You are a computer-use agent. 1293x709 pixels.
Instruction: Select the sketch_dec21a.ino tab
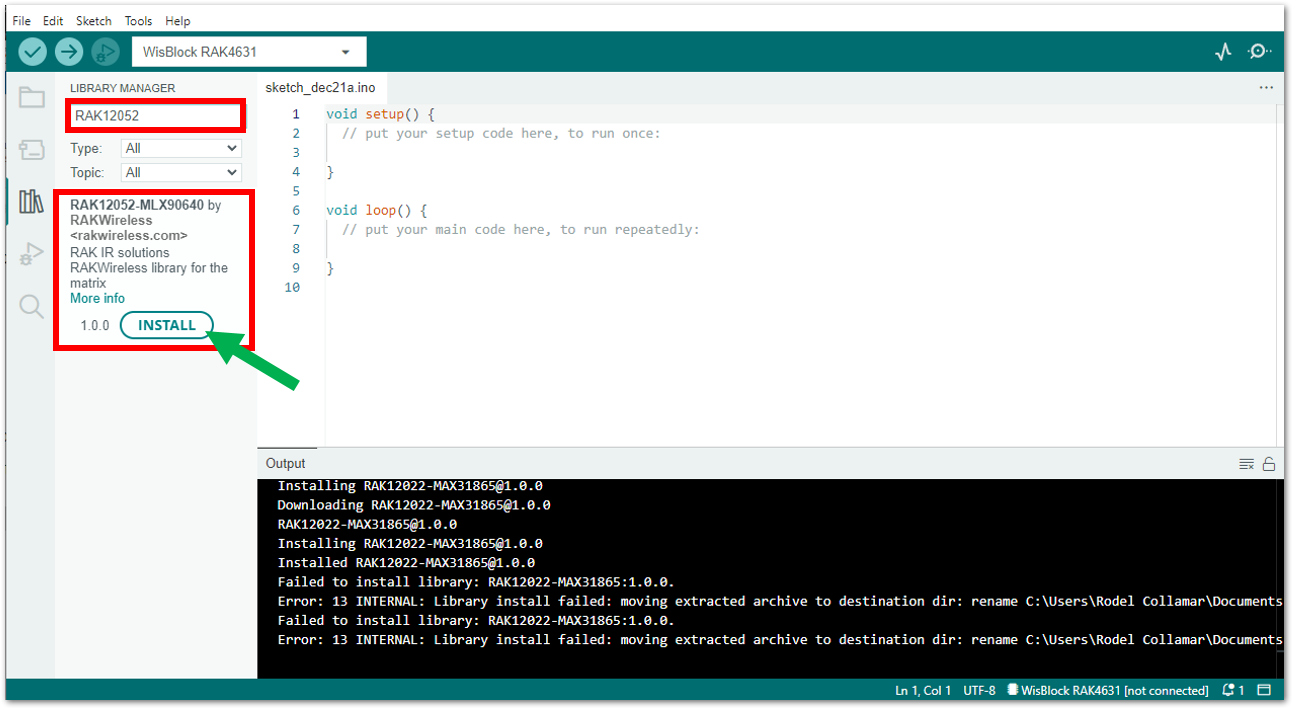320,88
